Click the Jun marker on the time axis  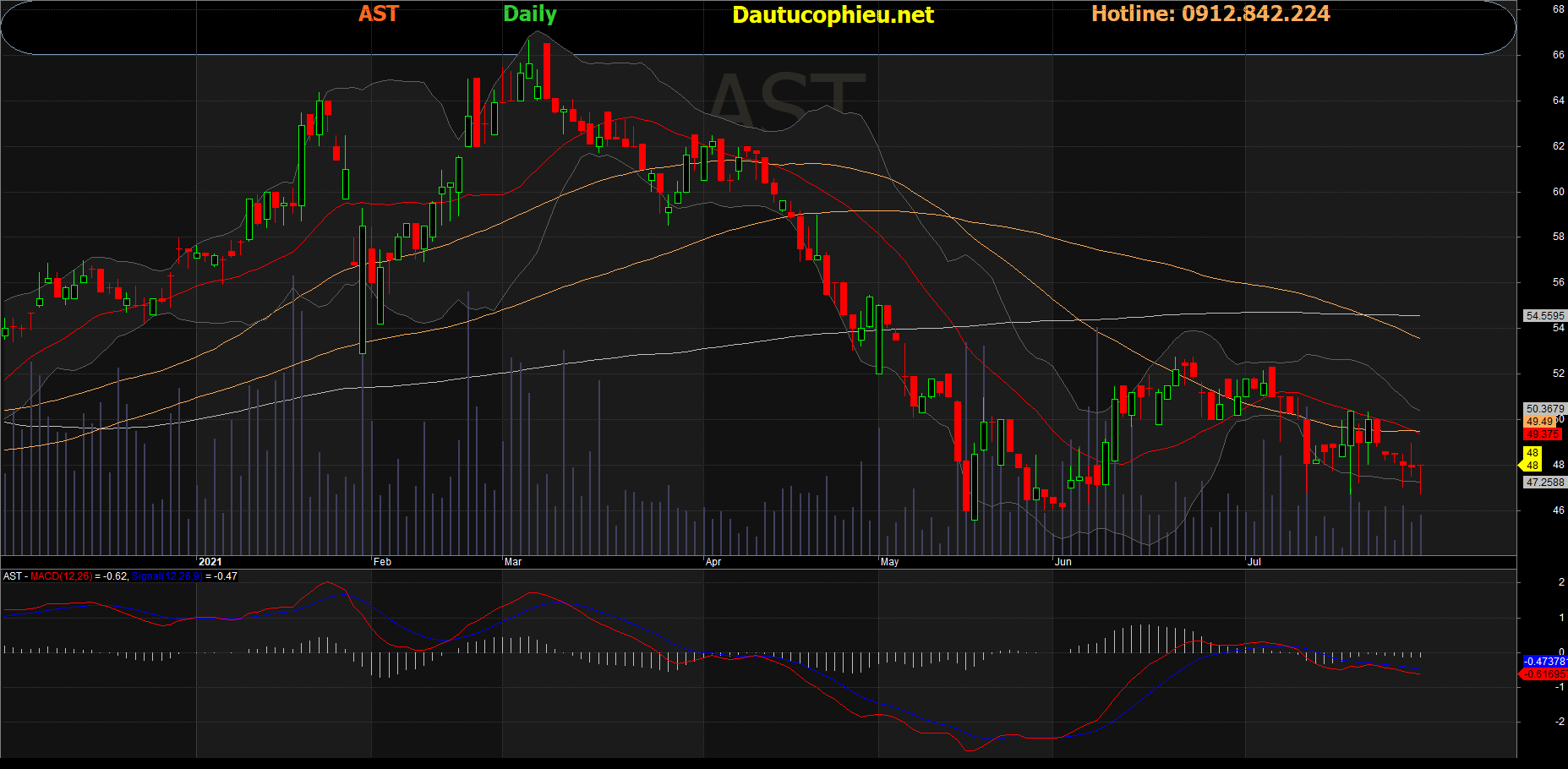(x=1063, y=562)
